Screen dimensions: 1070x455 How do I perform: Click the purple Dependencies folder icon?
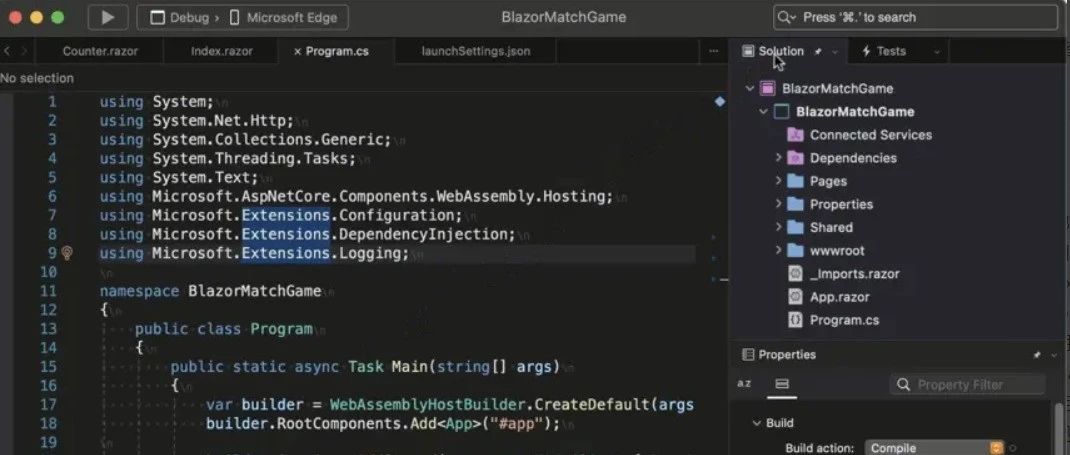(795, 158)
